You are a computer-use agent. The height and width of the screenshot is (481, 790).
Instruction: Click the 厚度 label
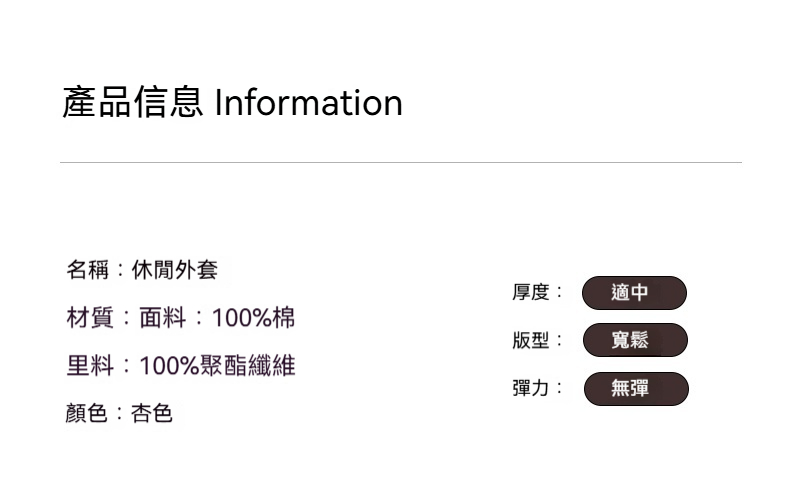531,293
